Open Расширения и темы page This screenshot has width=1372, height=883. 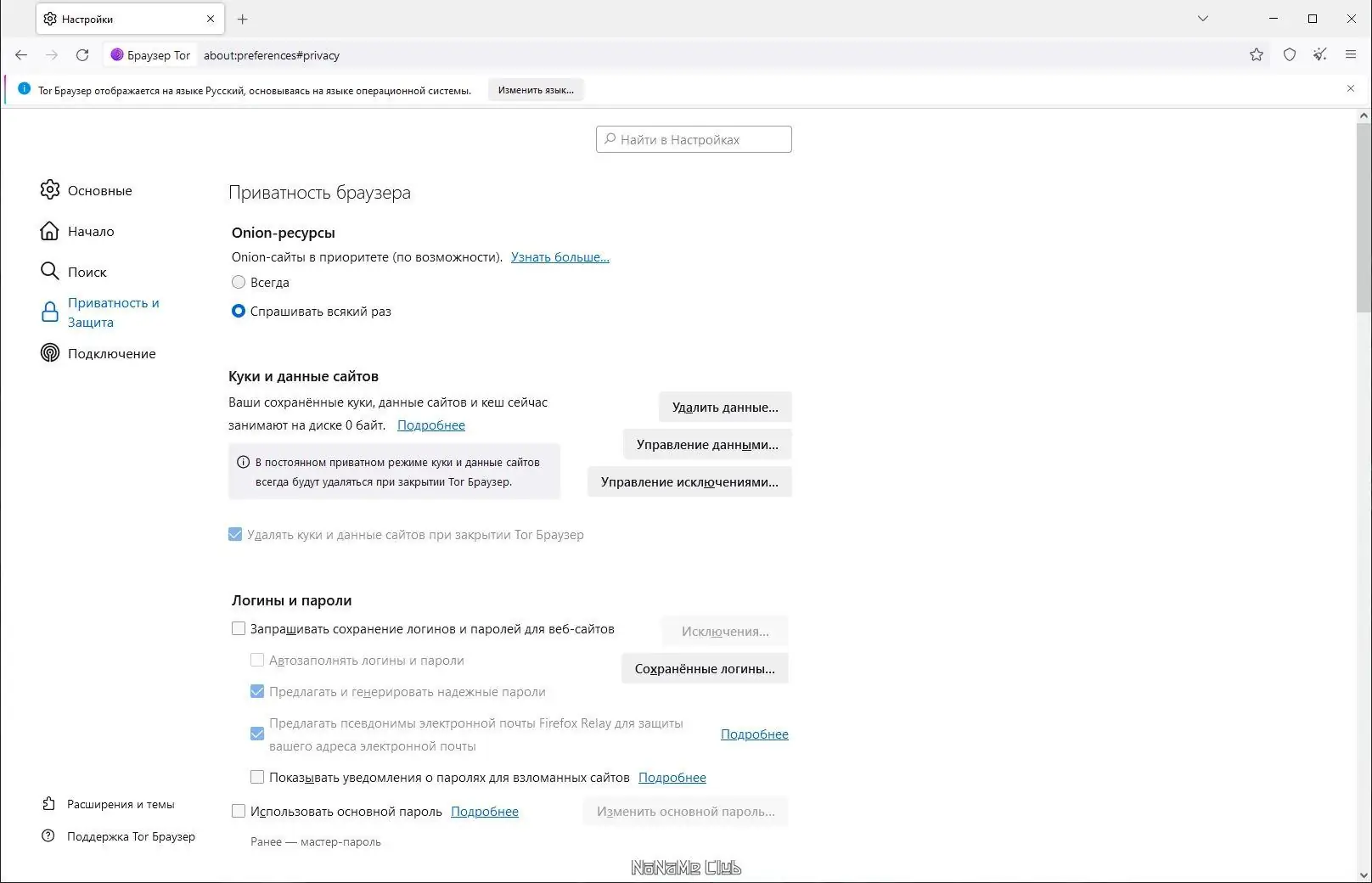pos(121,804)
